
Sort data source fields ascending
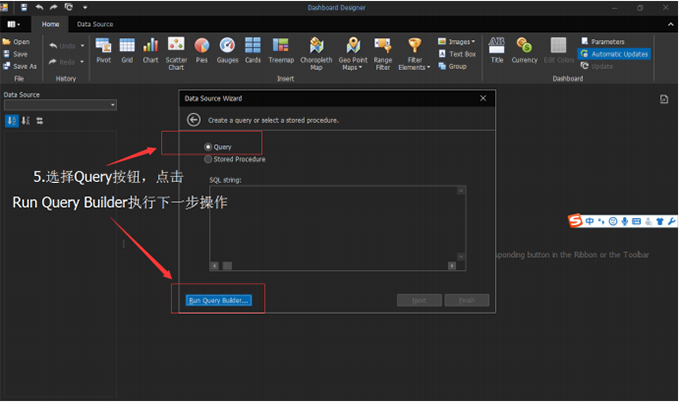click(x=12, y=121)
